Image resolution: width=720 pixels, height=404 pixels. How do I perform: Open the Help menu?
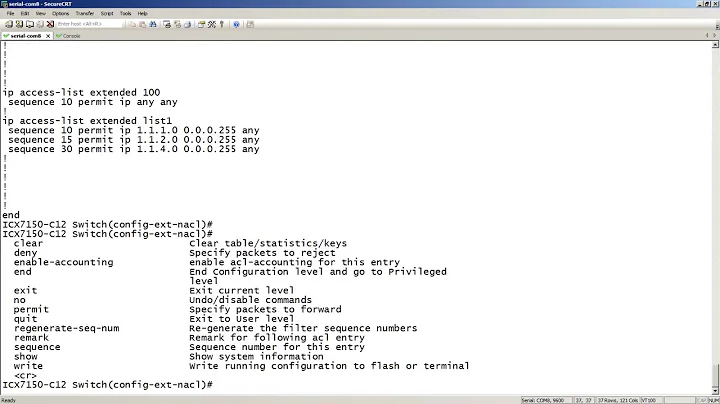click(142, 13)
